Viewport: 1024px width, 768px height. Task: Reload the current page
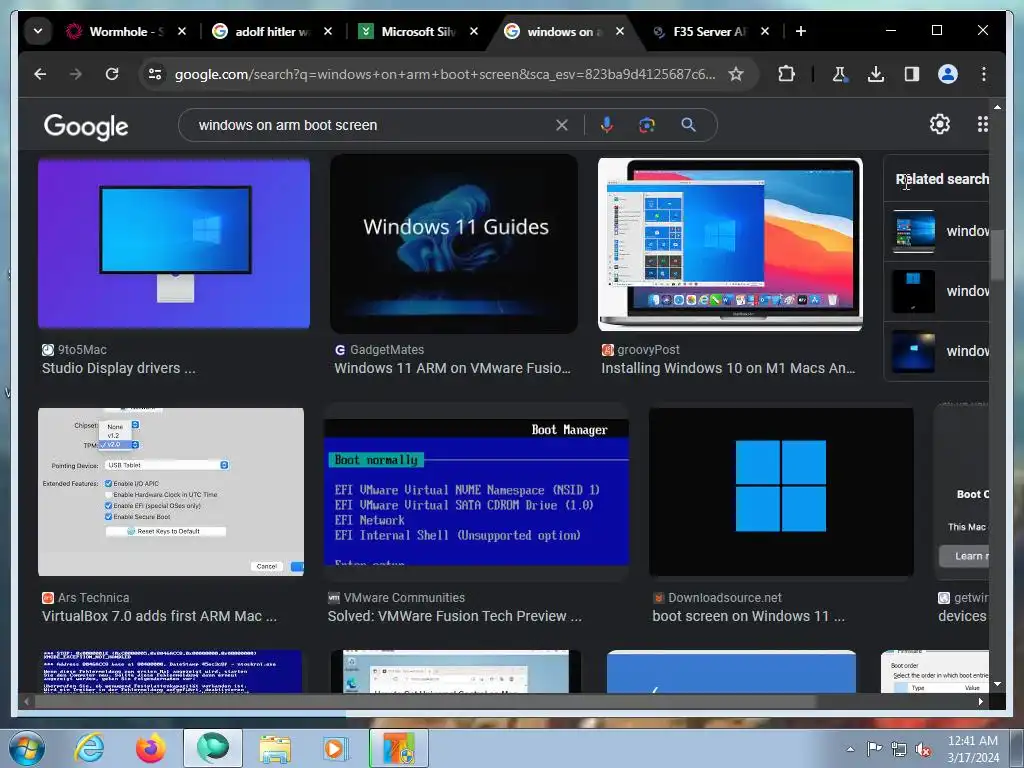point(112,74)
